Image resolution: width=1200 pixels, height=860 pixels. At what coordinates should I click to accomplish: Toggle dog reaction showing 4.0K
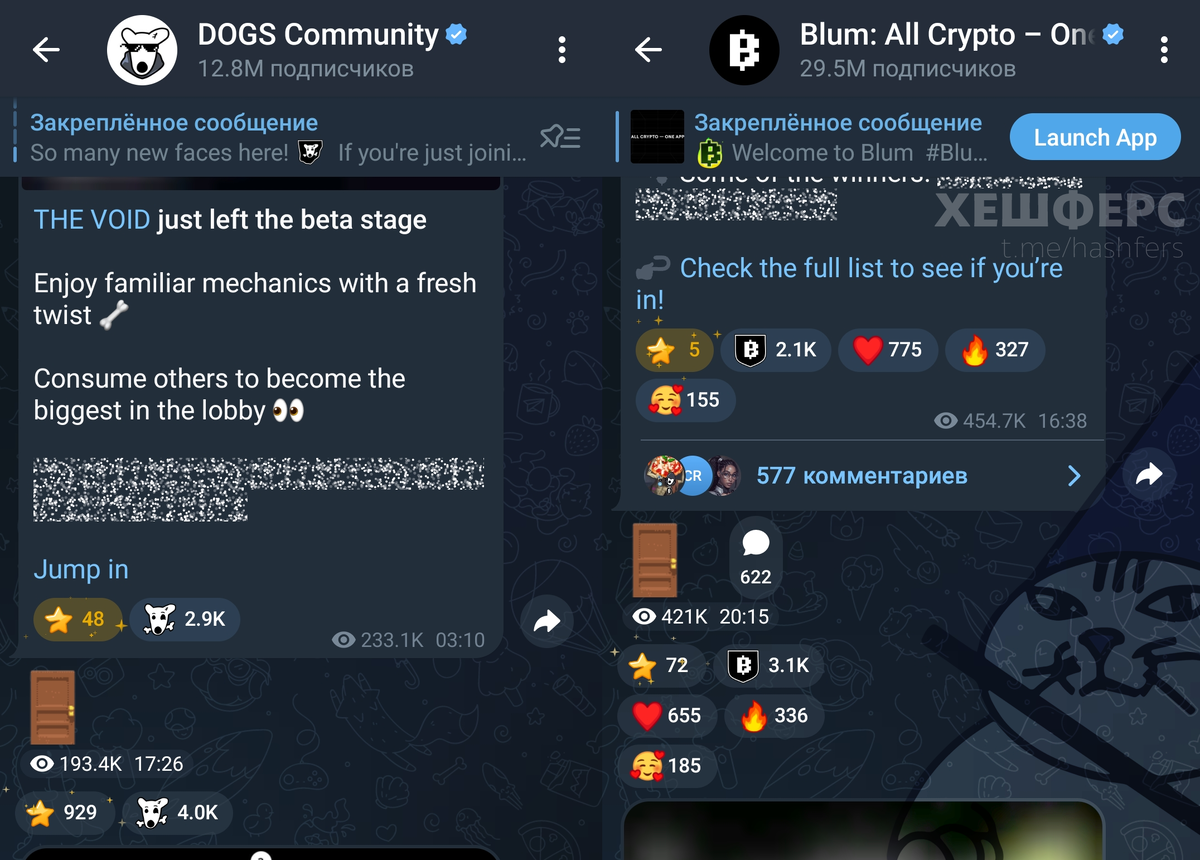pos(177,813)
